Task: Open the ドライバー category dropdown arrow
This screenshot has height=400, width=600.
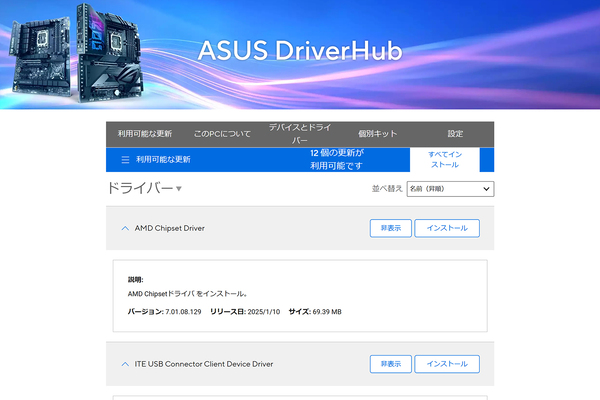Action: (178, 189)
